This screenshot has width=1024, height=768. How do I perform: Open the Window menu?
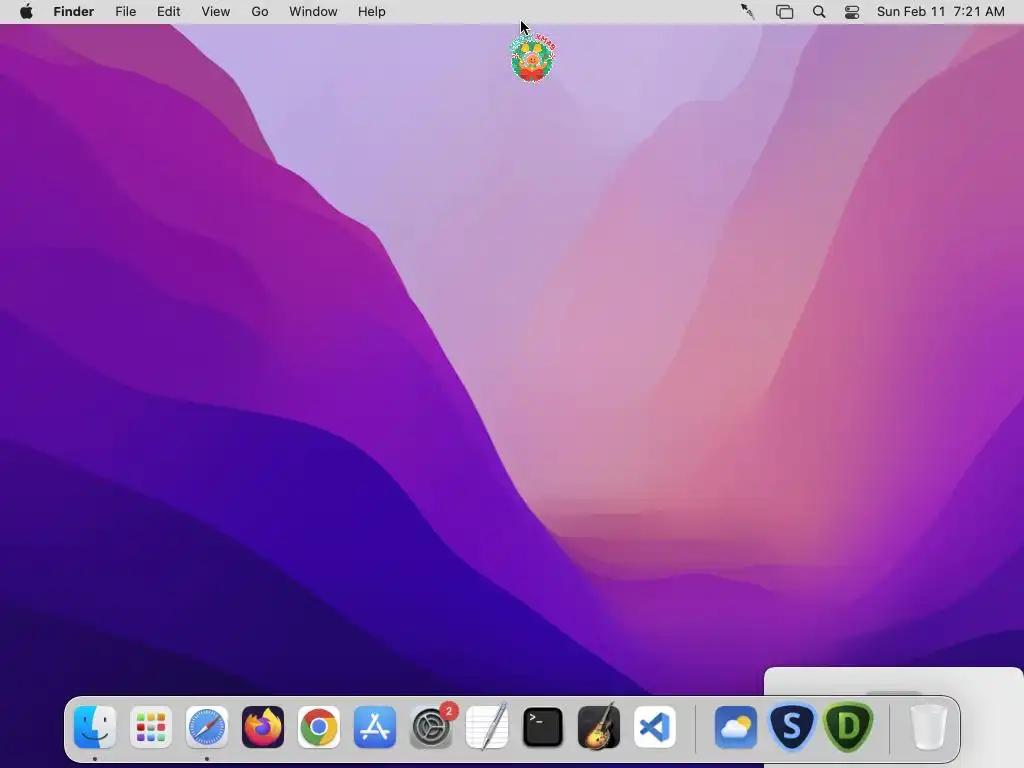pos(313,12)
